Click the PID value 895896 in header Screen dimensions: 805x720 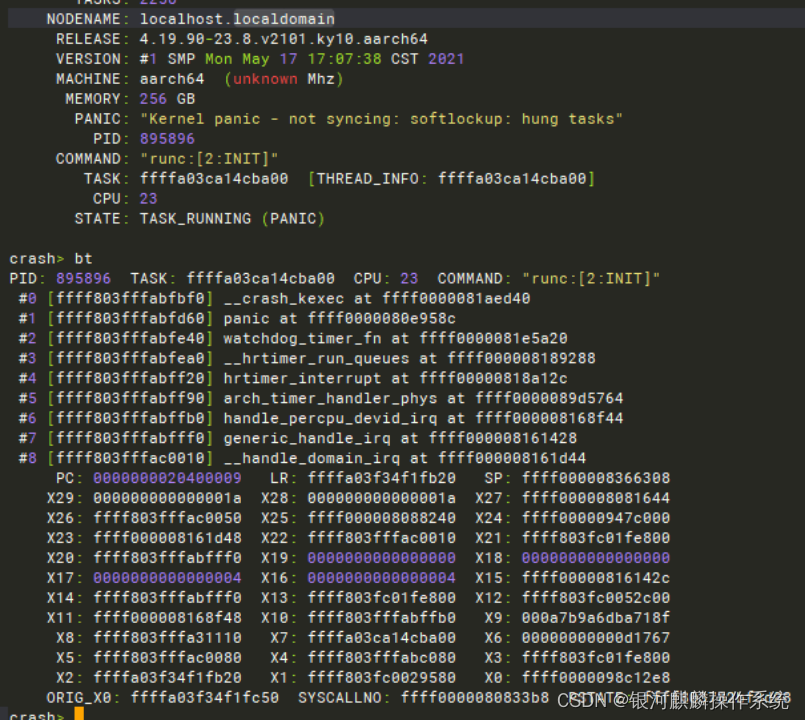coord(167,139)
